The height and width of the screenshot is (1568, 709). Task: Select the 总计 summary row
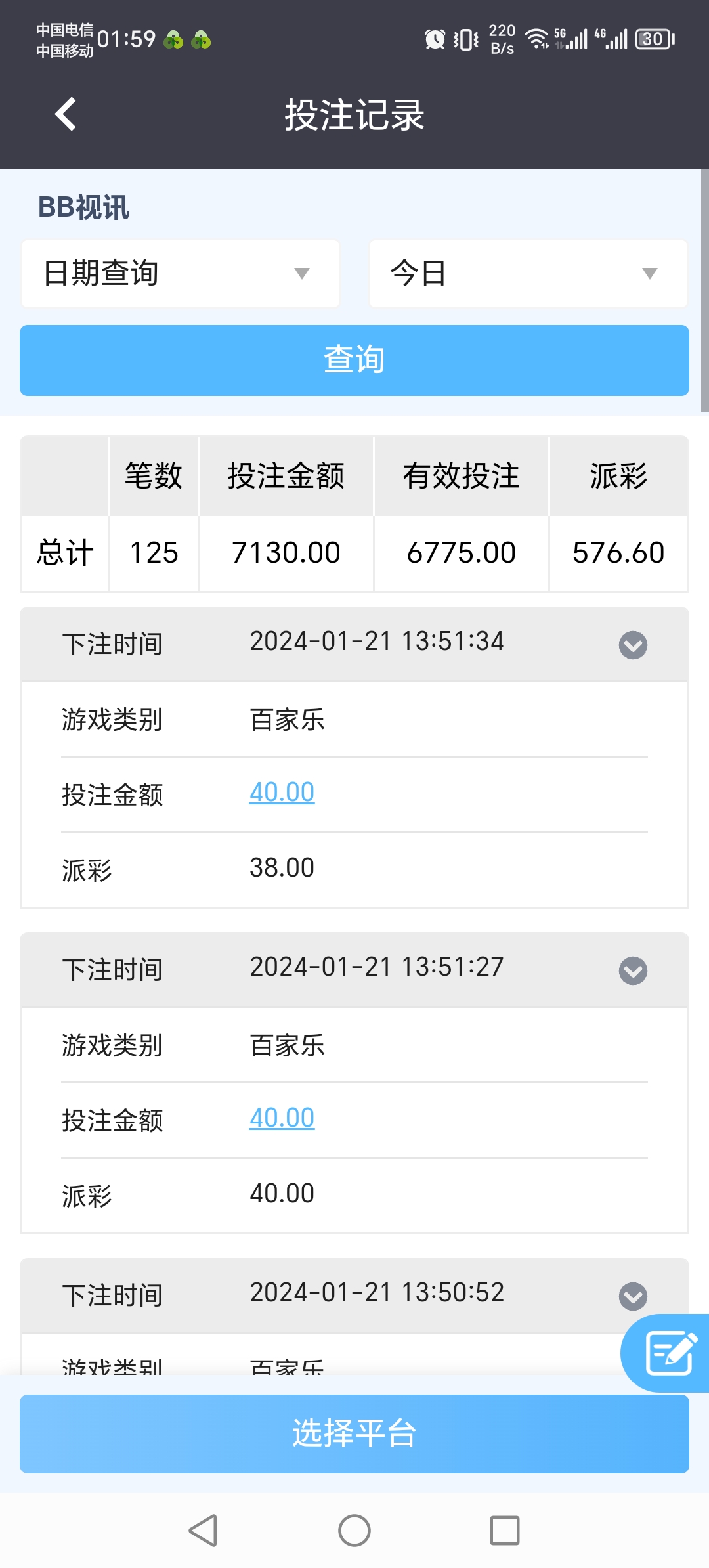[354, 554]
